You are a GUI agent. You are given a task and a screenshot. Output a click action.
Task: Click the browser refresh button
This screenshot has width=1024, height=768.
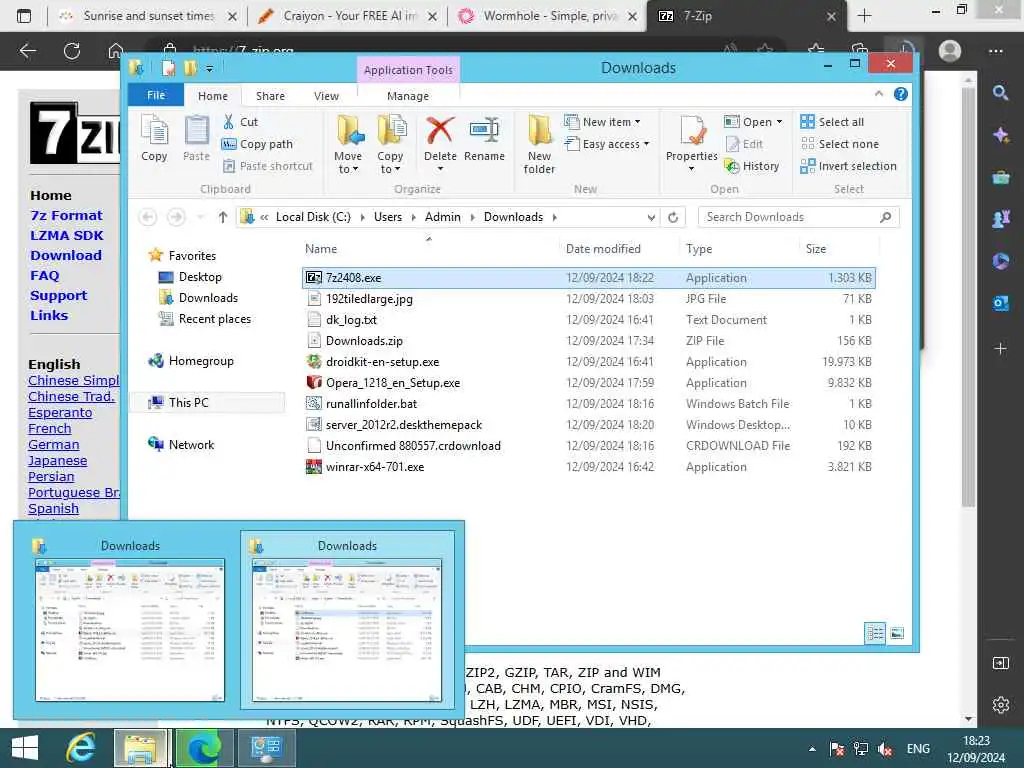coord(72,50)
